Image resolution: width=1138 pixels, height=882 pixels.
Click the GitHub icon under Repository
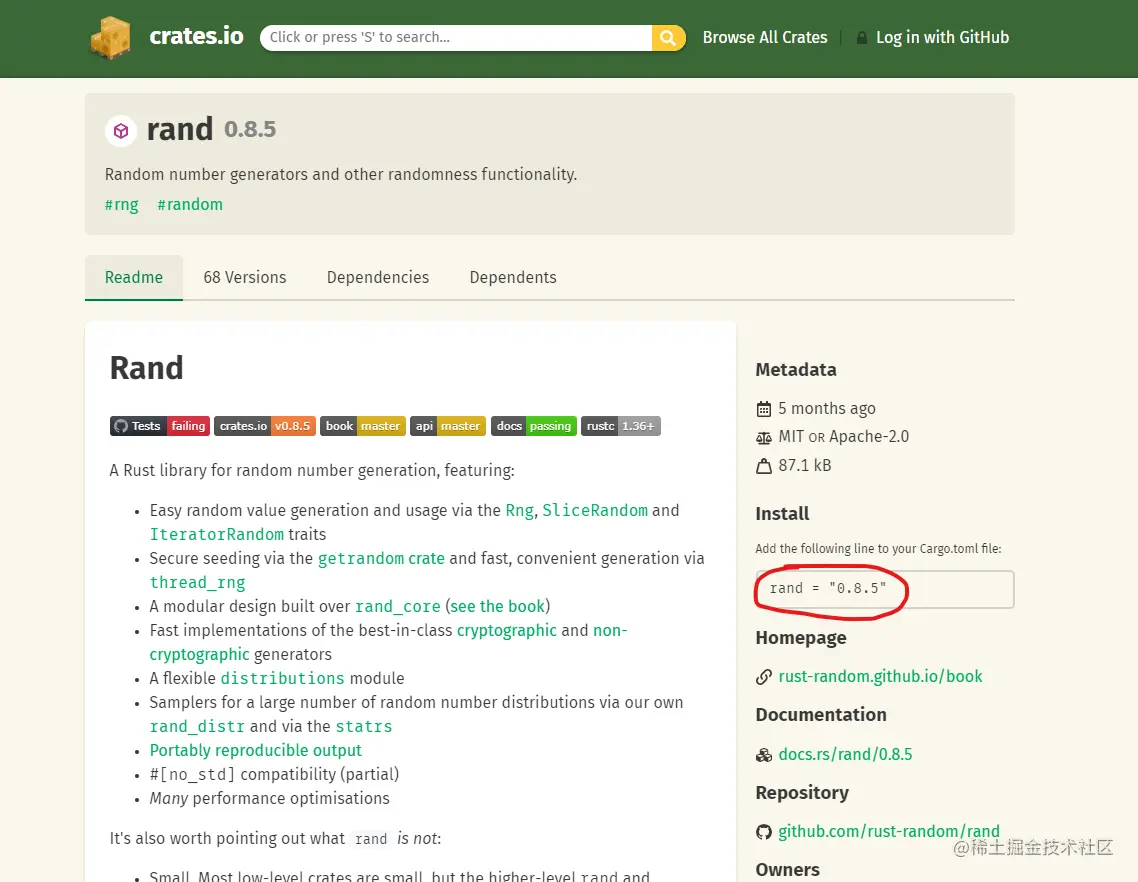pyautogui.click(x=764, y=832)
